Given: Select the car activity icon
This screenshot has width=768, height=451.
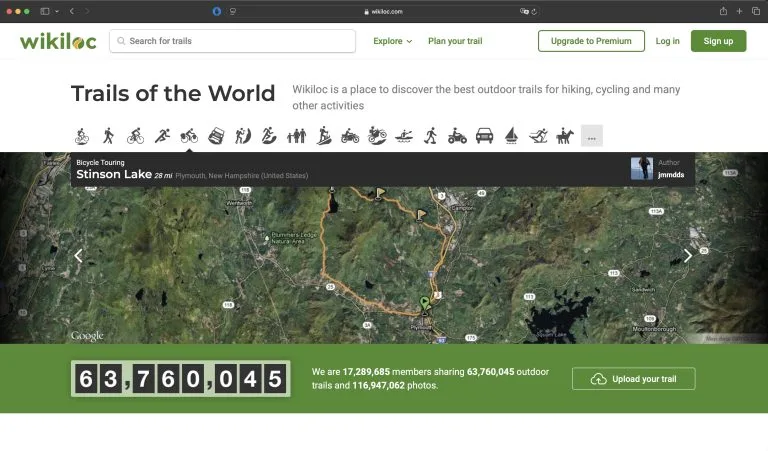Looking at the screenshot, I should (484, 136).
